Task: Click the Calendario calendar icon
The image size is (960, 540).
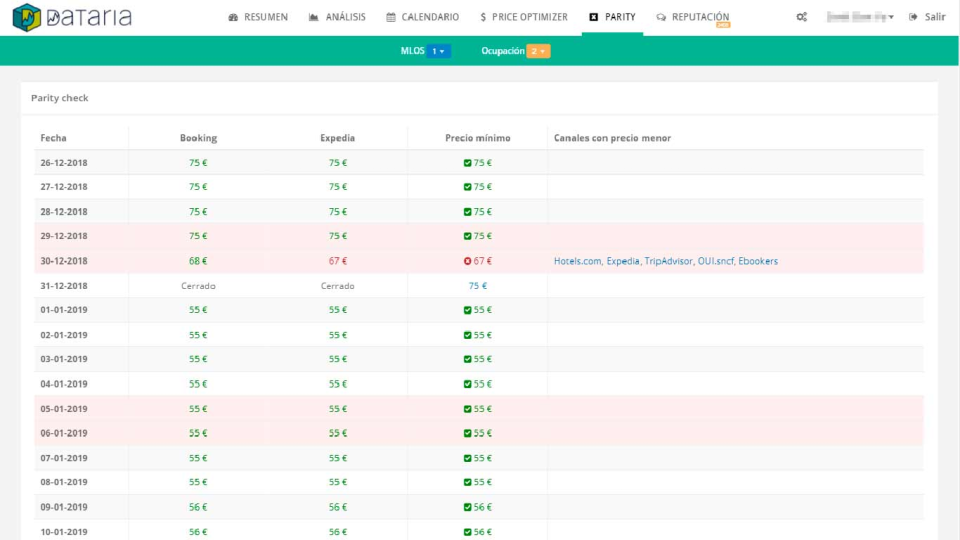Action: pos(391,17)
